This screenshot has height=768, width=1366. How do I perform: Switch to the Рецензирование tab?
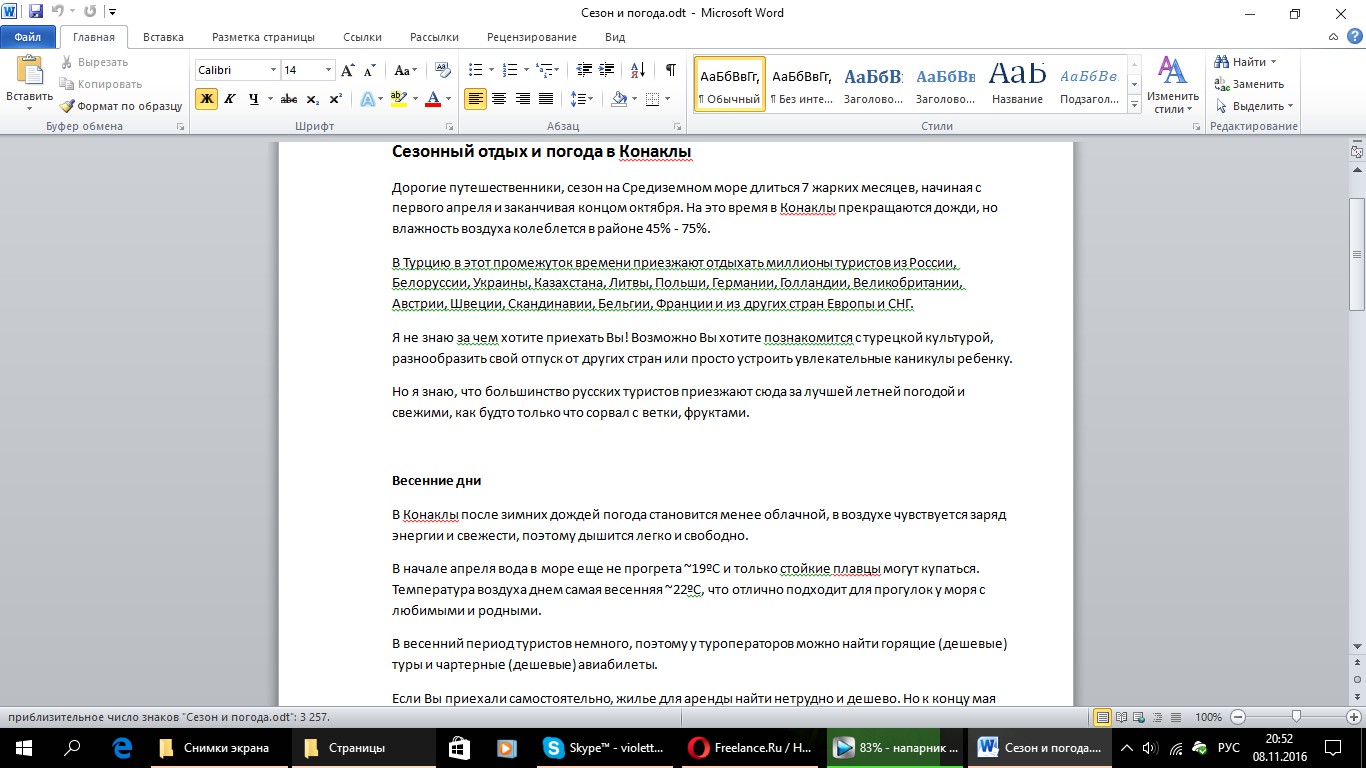(531, 37)
